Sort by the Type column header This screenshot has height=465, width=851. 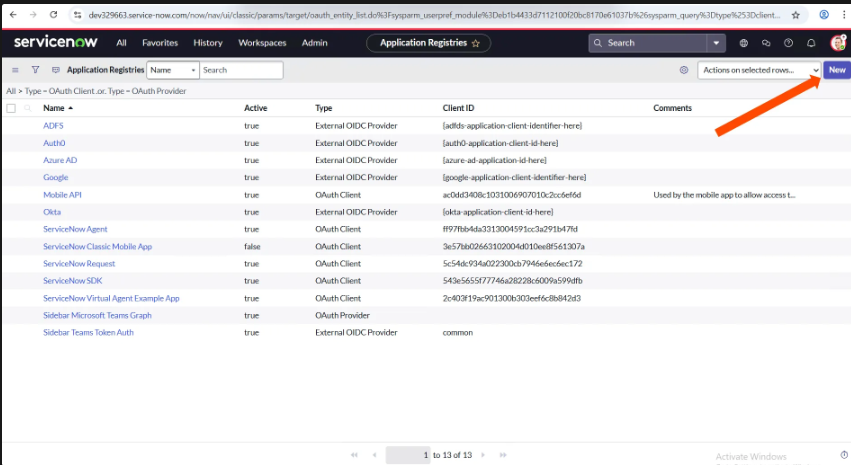click(323, 108)
